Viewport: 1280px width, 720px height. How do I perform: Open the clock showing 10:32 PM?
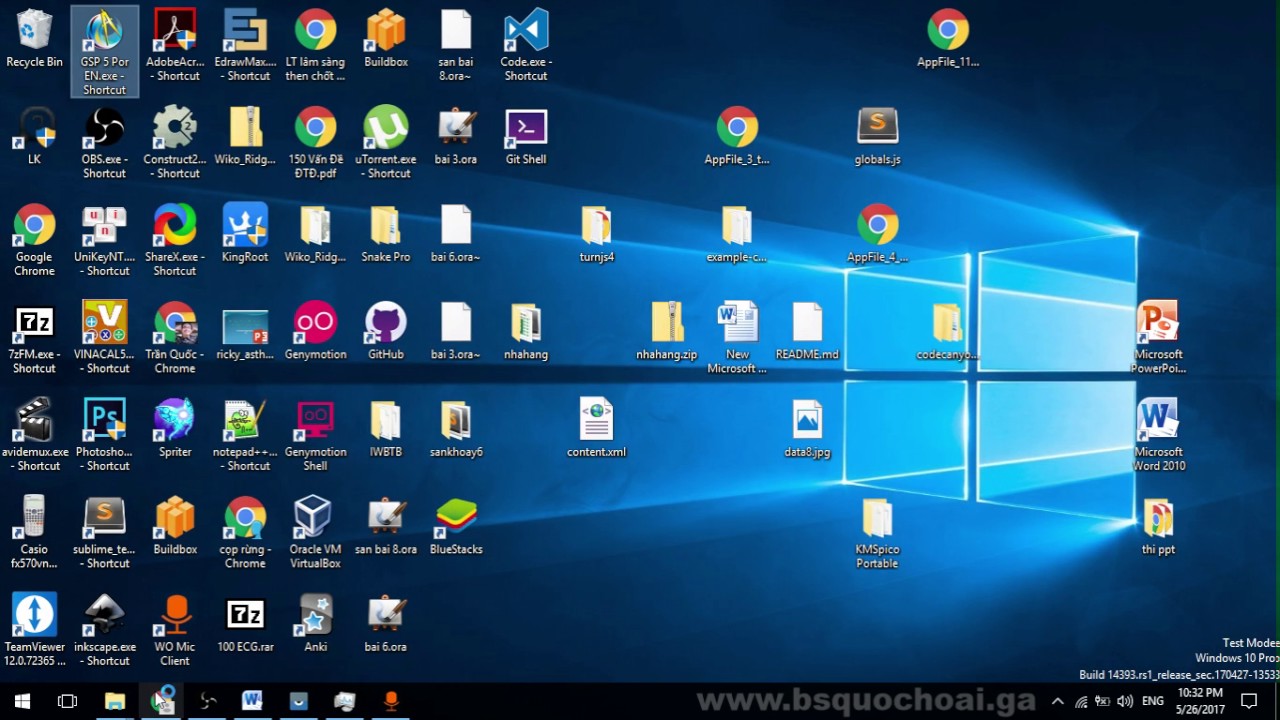1199,701
